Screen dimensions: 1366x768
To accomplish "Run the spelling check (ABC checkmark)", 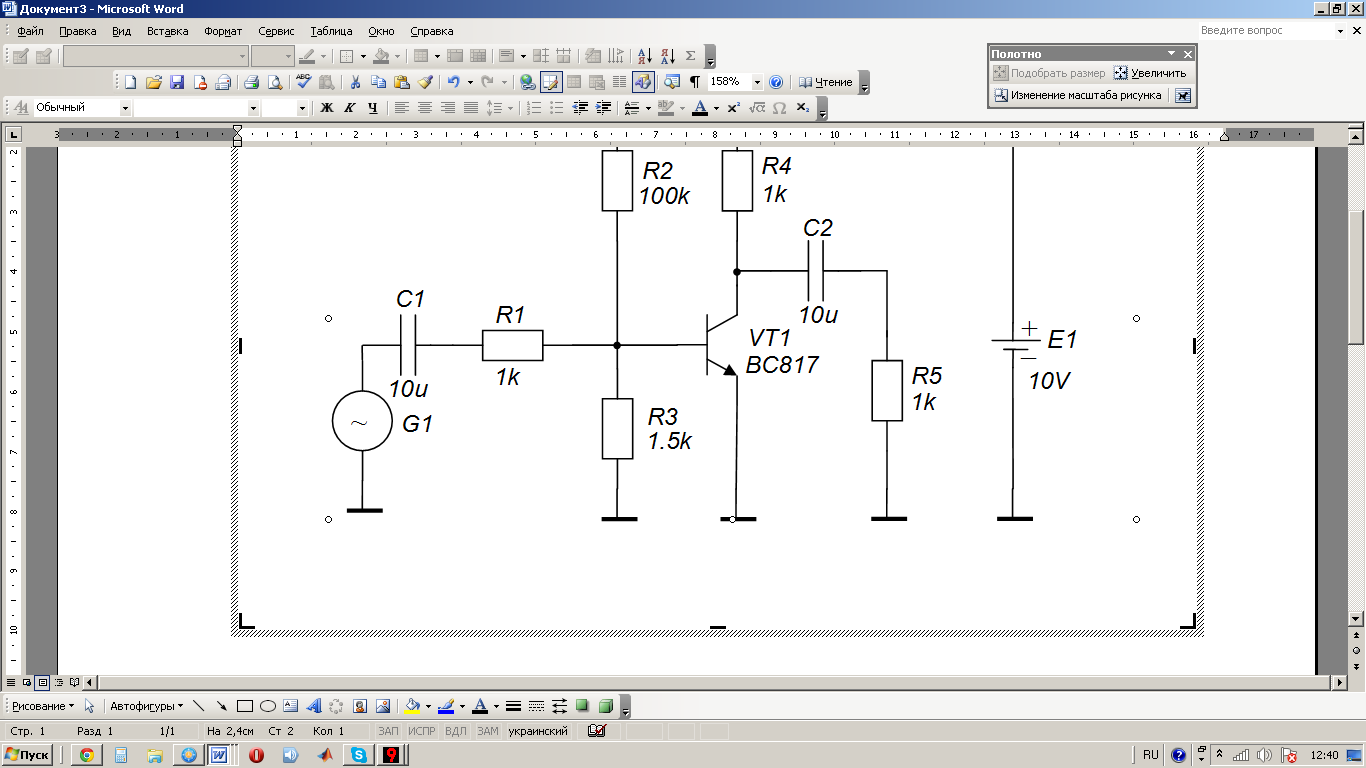I will (x=304, y=82).
